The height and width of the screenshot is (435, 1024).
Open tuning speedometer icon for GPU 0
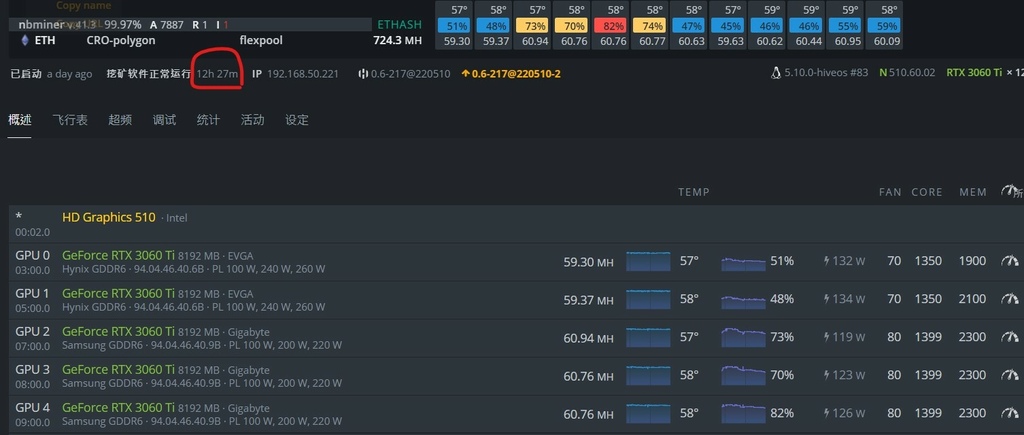(x=1010, y=261)
